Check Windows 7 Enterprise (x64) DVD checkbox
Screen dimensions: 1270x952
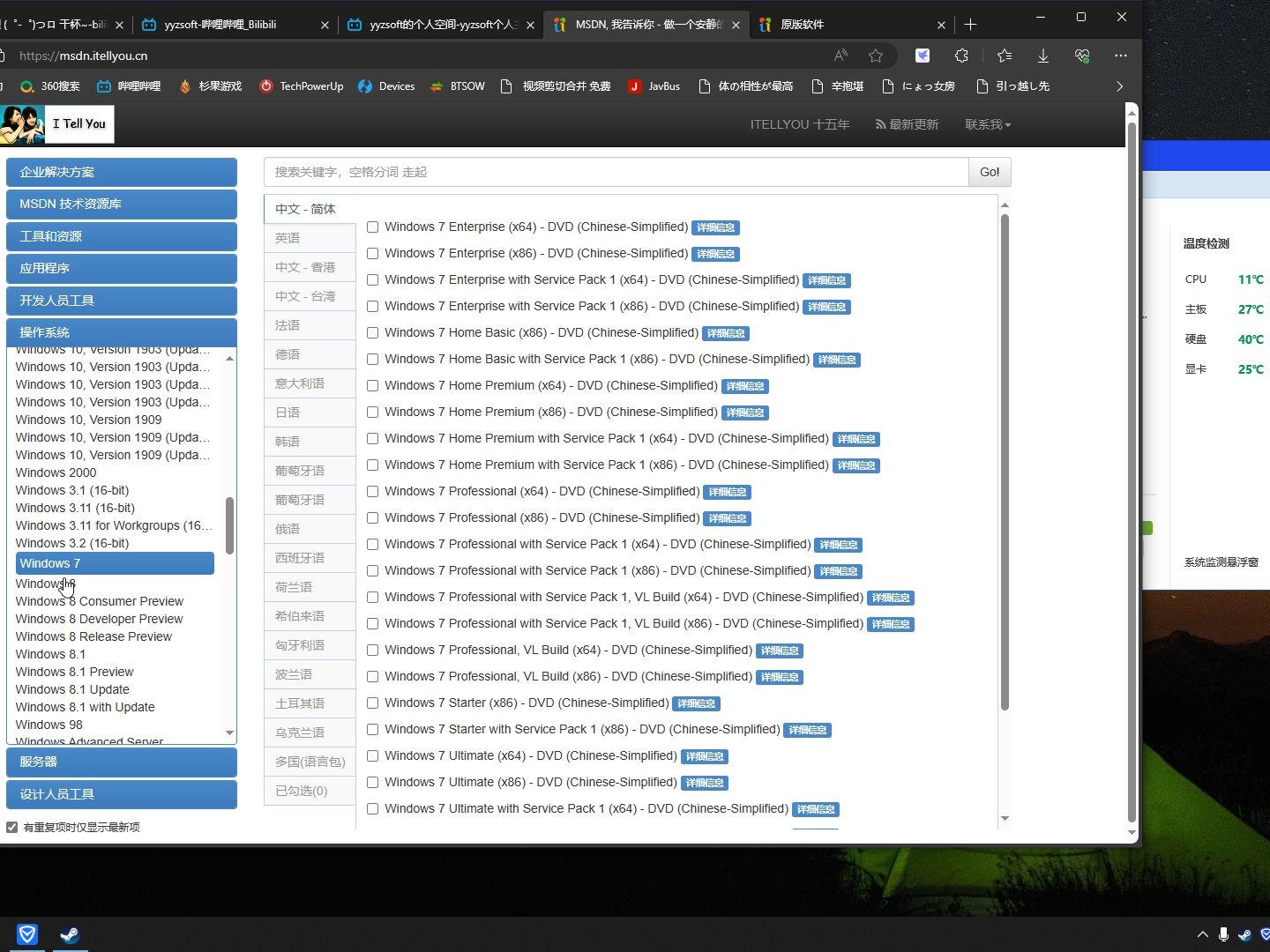pyautogui.click(x=373, y=227)
